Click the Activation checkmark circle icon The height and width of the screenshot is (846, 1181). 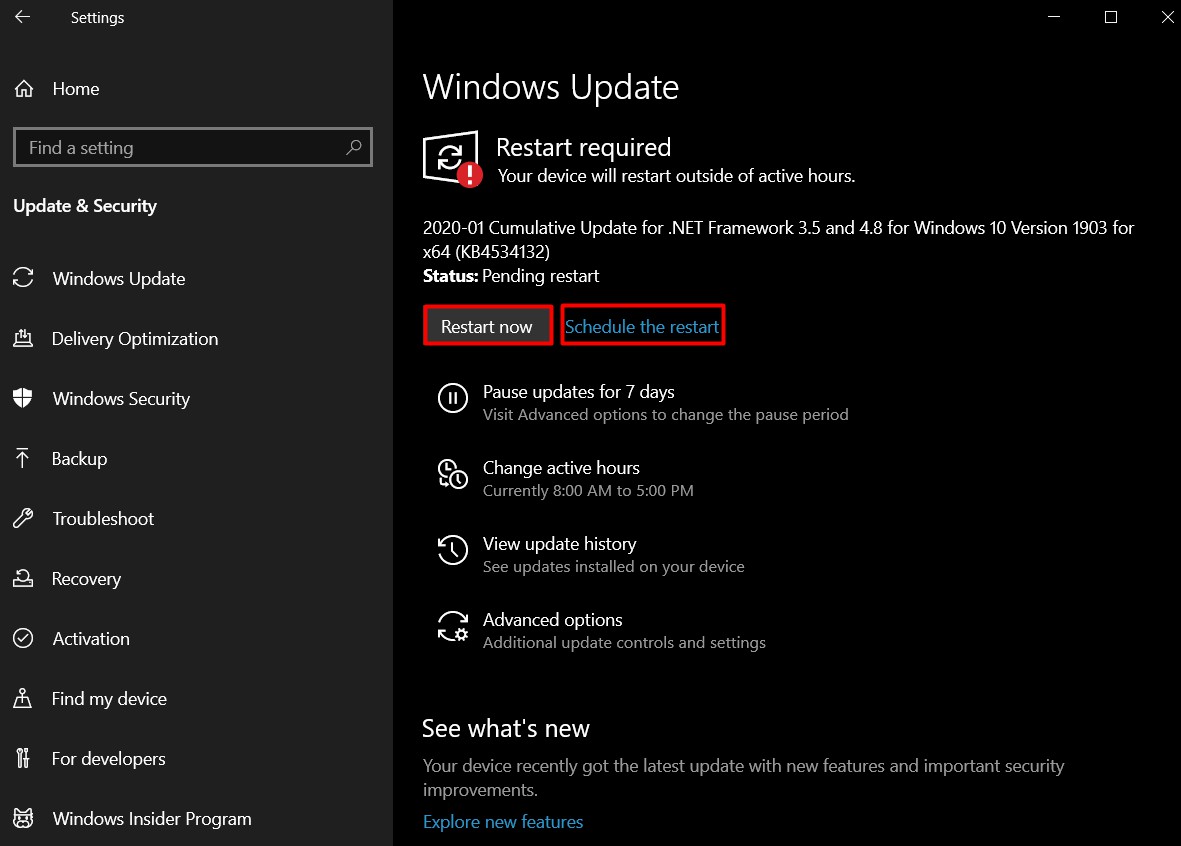coord(23,638)
